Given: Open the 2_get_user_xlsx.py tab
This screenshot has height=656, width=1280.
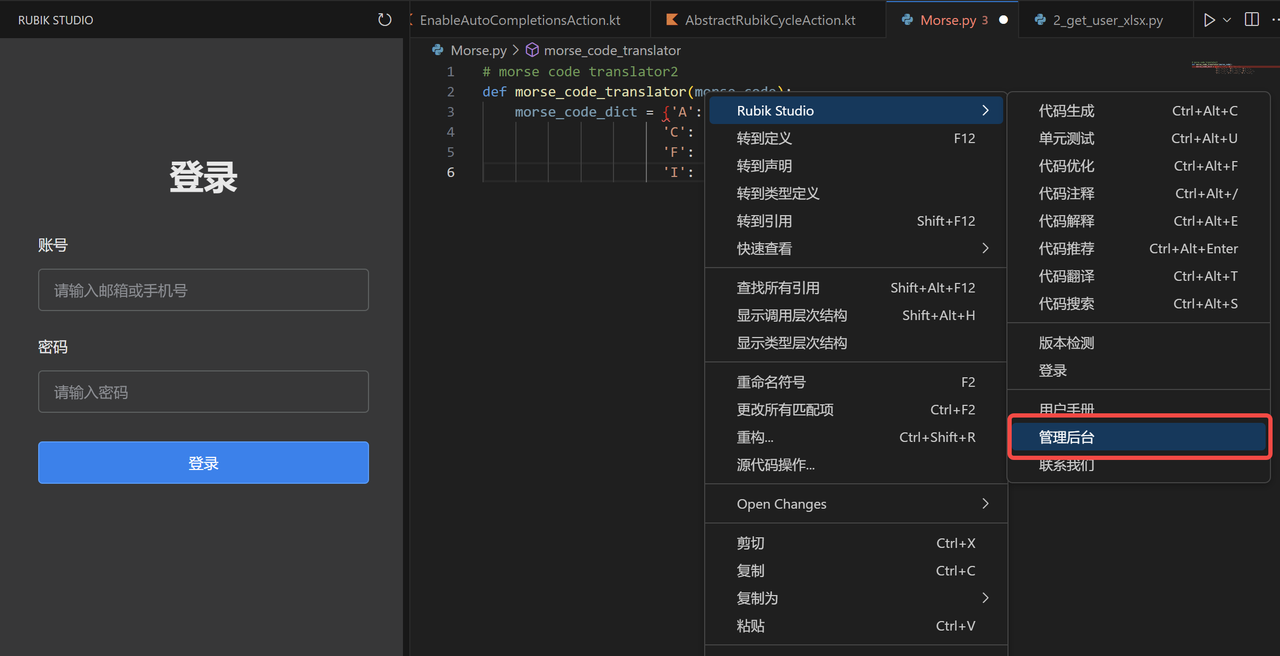Looking at the screenshot, I should point(1108,20).
